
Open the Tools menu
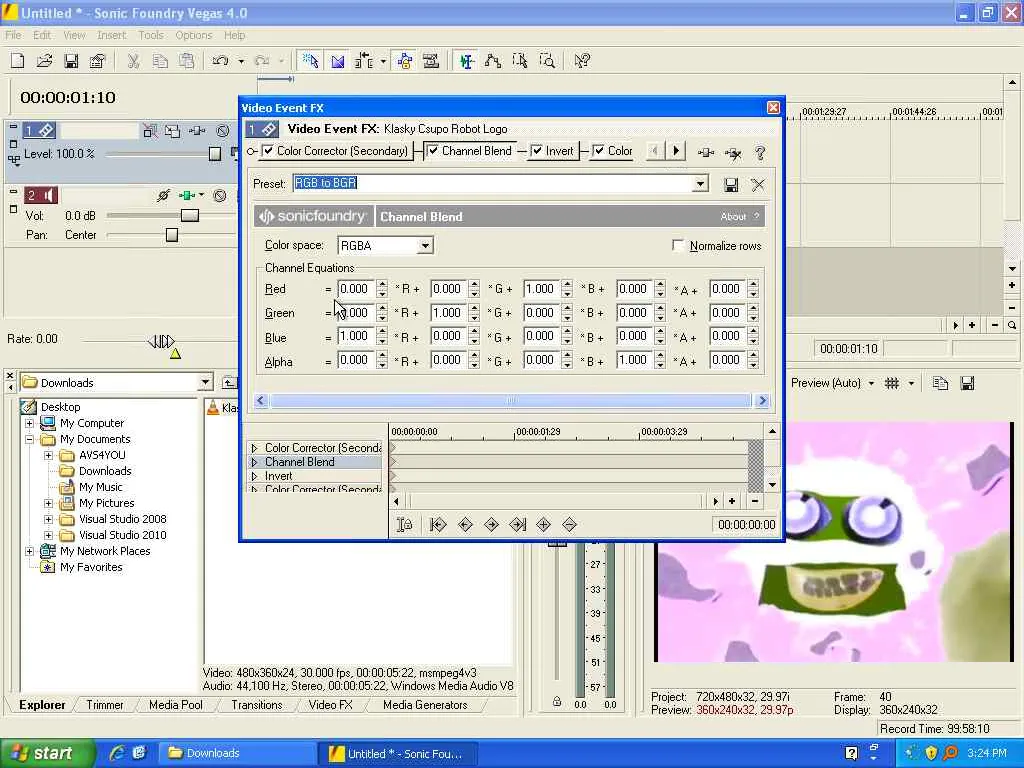[150, 35]
